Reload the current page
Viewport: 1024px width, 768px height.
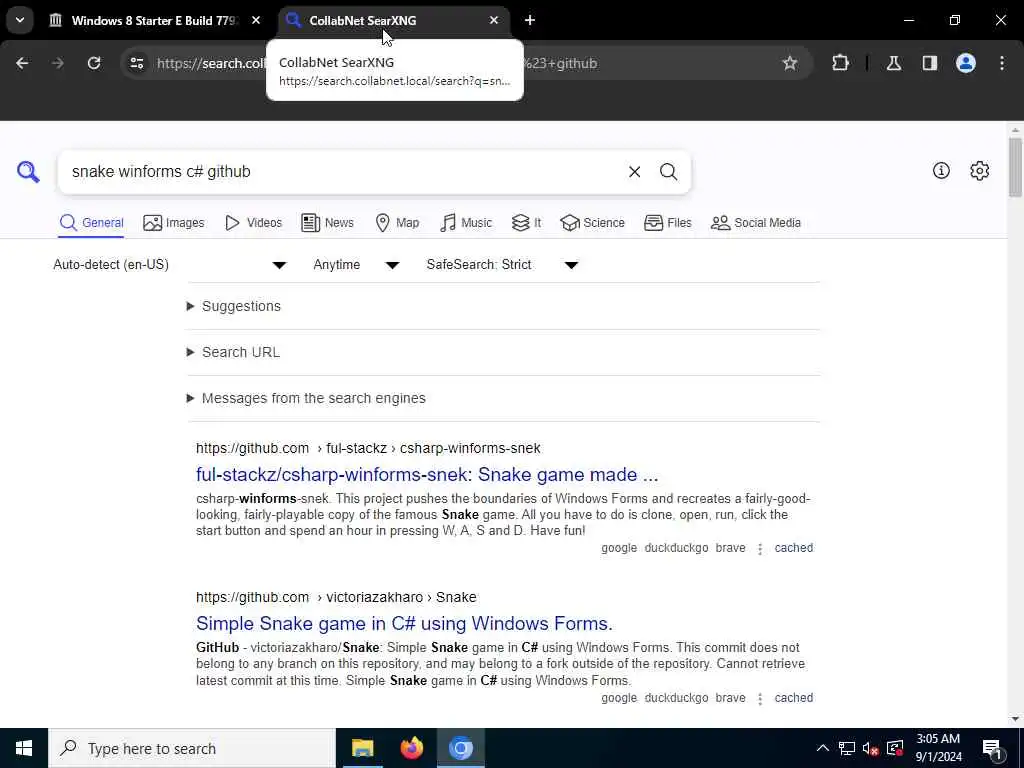94,63
